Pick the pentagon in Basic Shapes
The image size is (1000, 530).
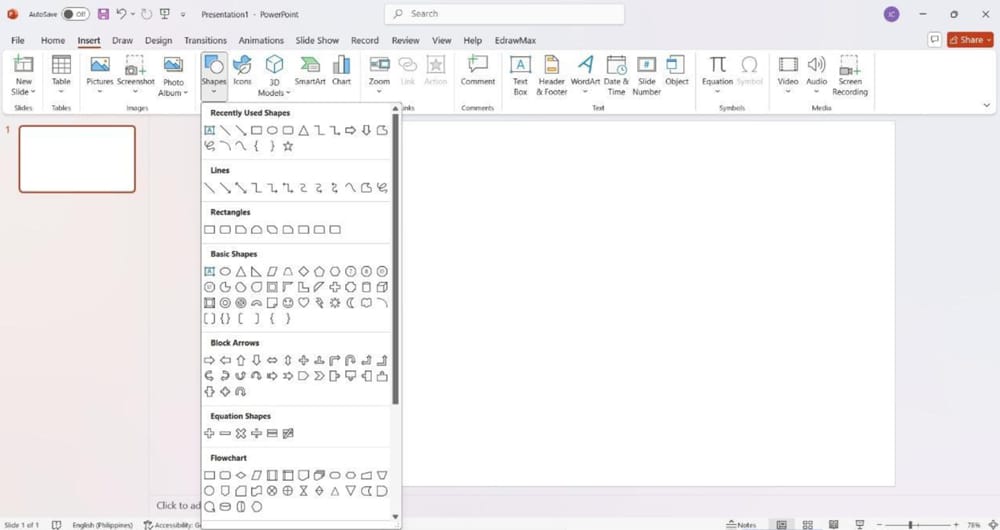pos(320,271)
